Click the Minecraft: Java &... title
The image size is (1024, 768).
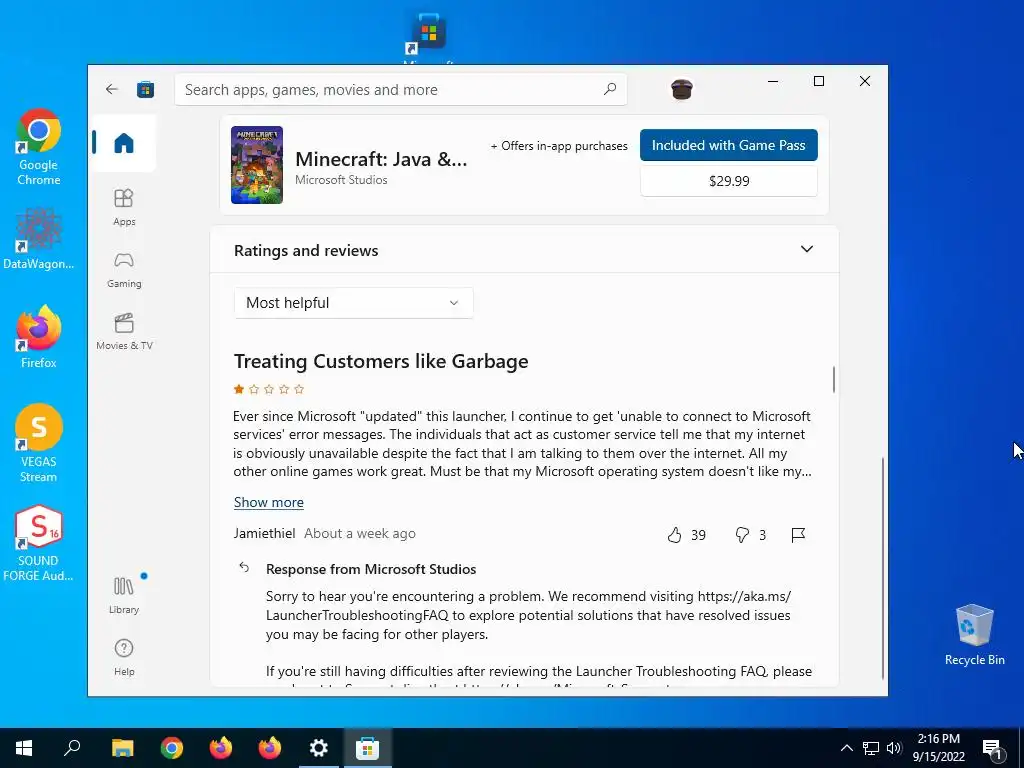(381, 159)
